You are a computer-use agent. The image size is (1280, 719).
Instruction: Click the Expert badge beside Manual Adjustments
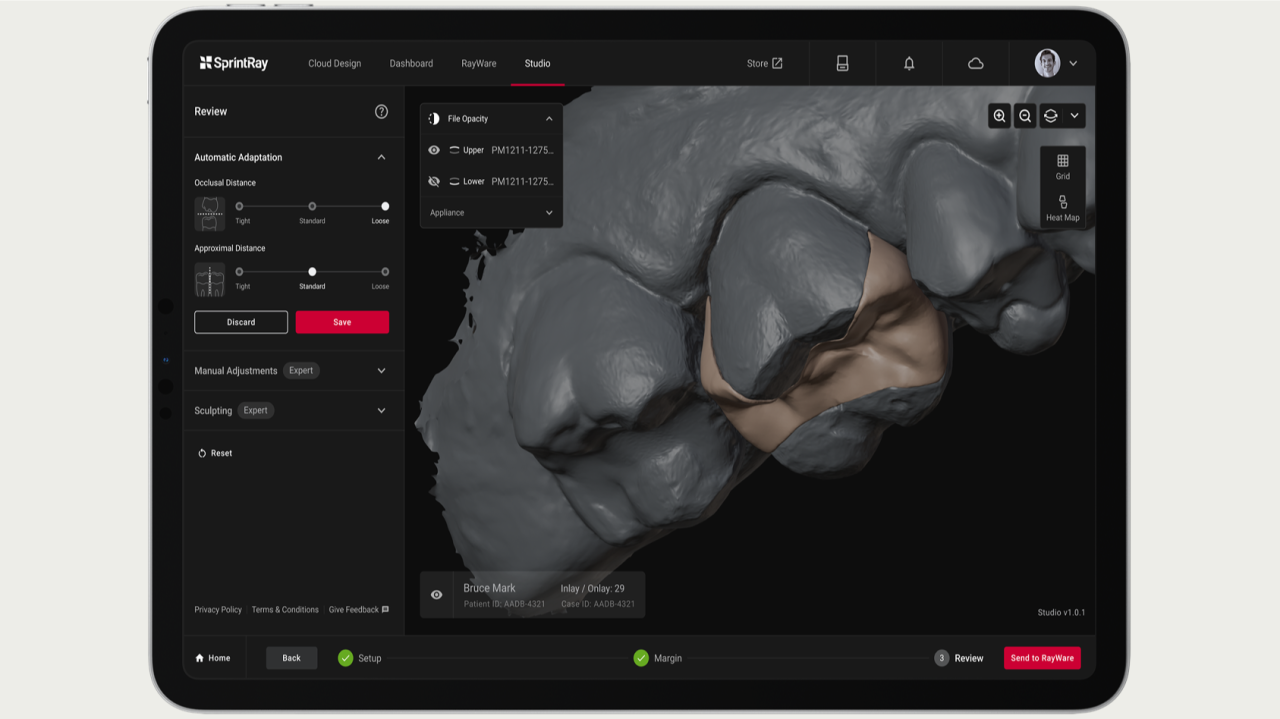(x=301, y=371)
